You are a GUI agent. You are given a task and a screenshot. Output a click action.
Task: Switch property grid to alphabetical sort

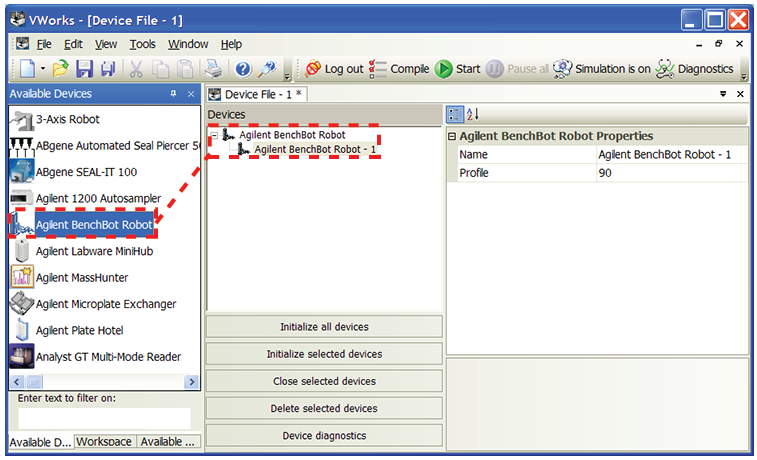pyautogui.click(x=473, y=115)
